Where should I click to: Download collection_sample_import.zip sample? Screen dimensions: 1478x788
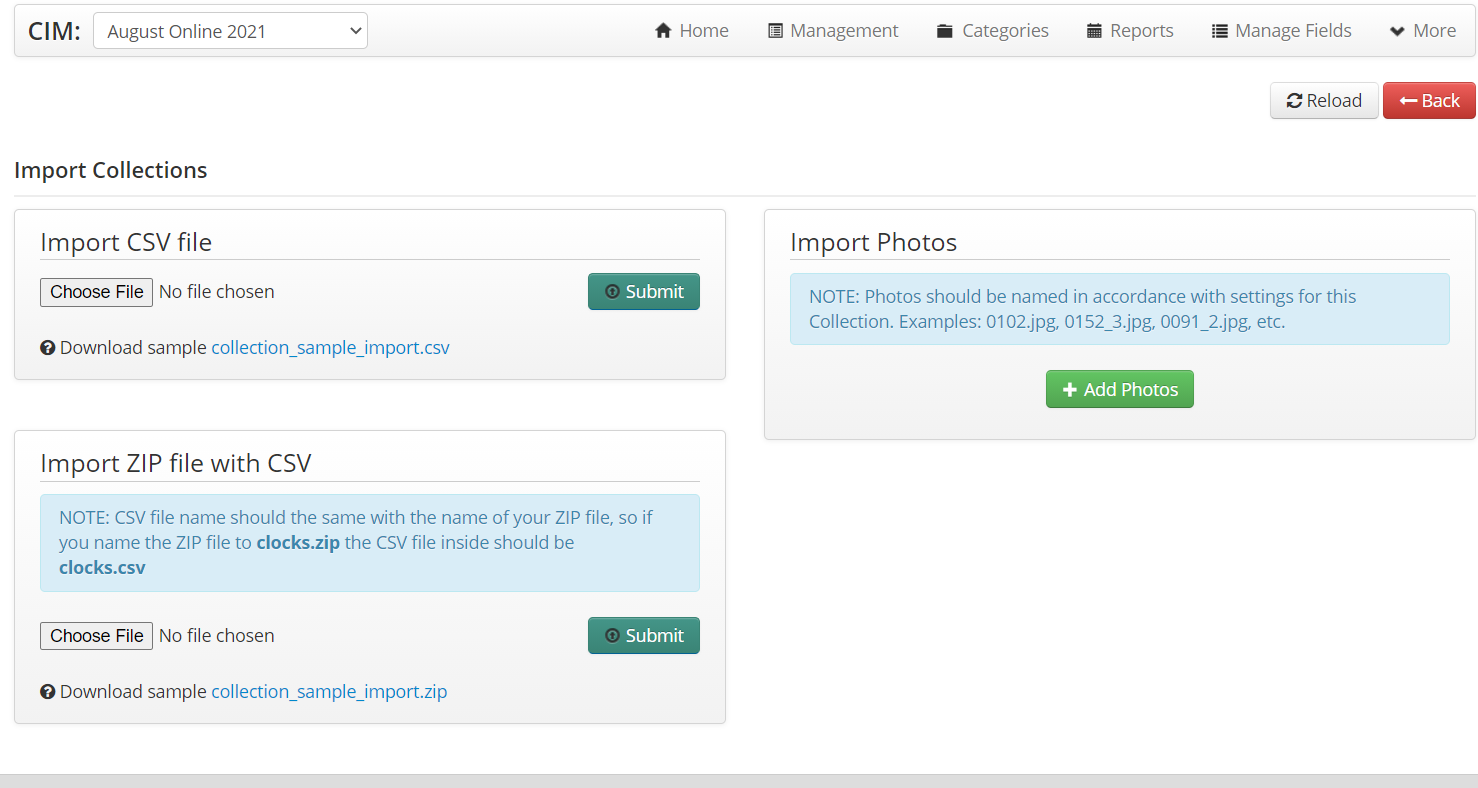pyautogui.click(x=329, y=692)
